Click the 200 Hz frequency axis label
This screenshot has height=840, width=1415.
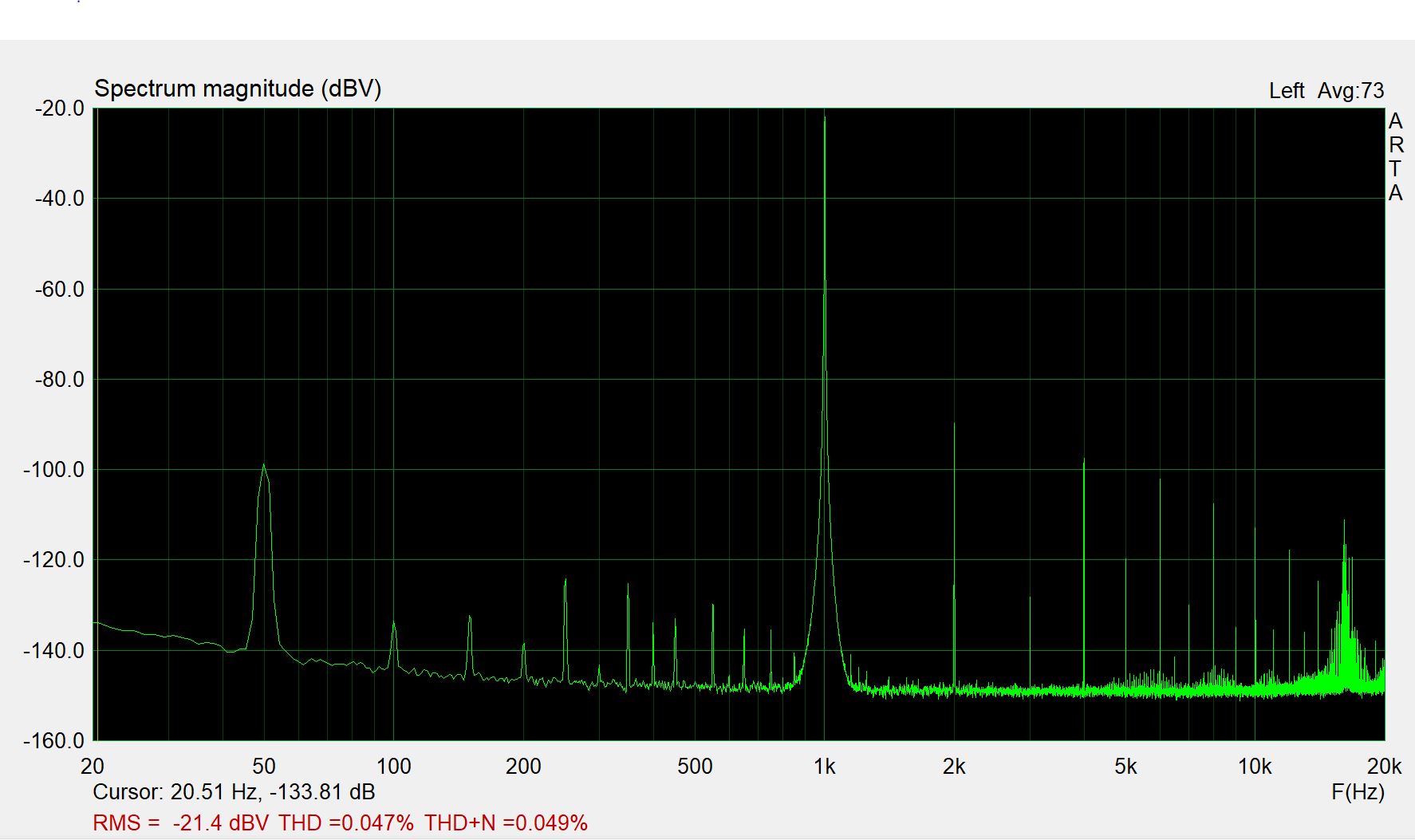(523, 767)
